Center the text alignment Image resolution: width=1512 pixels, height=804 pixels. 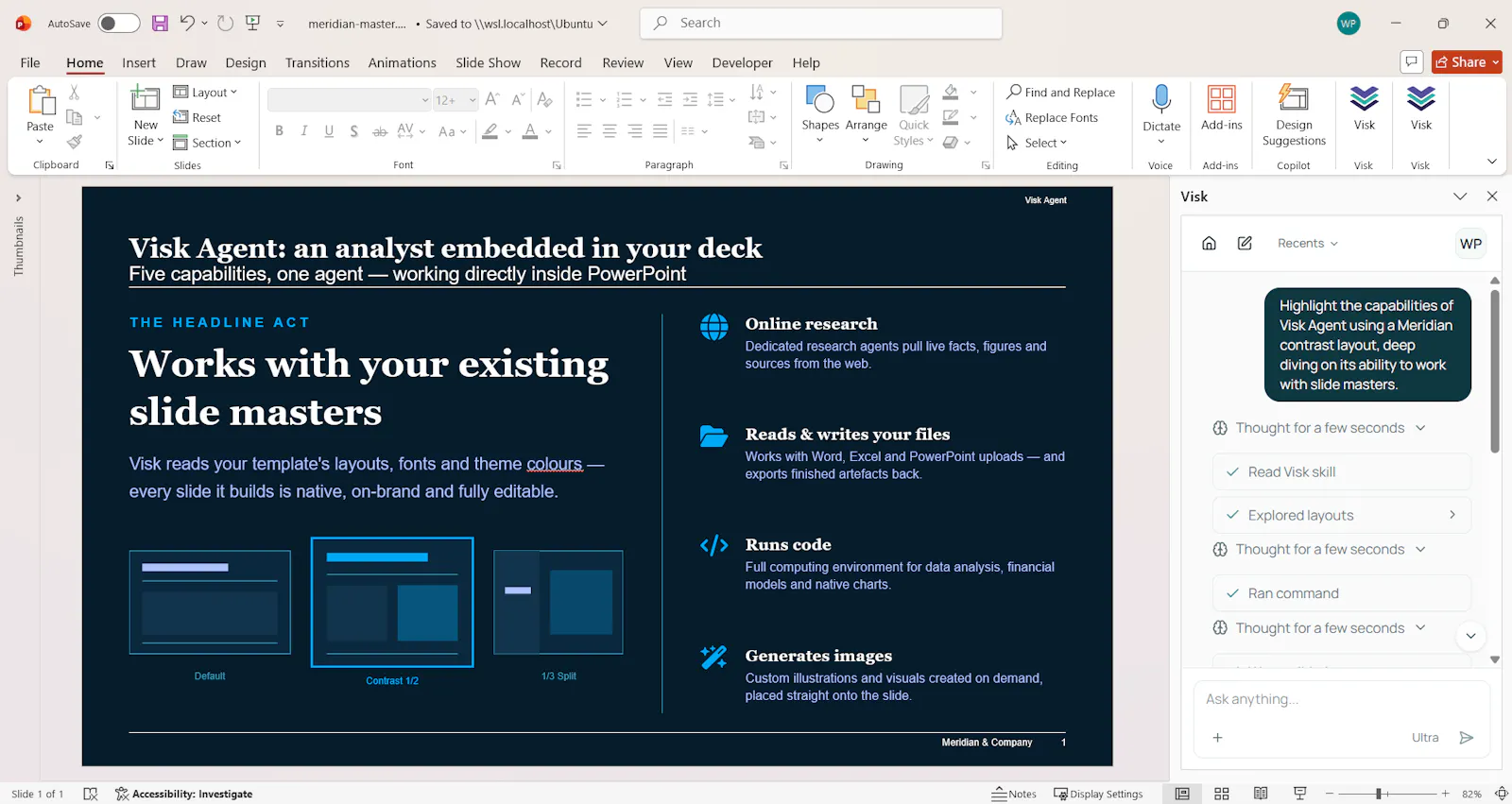pos(610,131)
